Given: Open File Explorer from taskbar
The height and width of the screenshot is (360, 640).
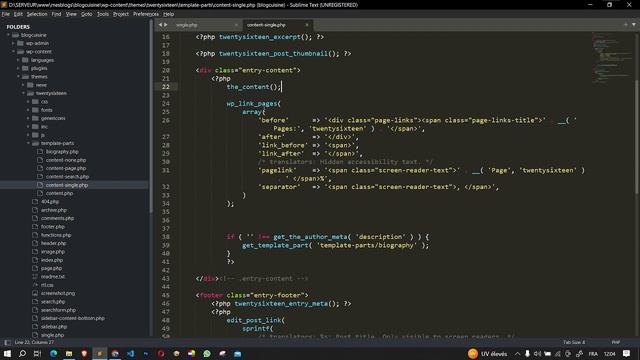Looking at the screenshot, I should coord(69,353).
